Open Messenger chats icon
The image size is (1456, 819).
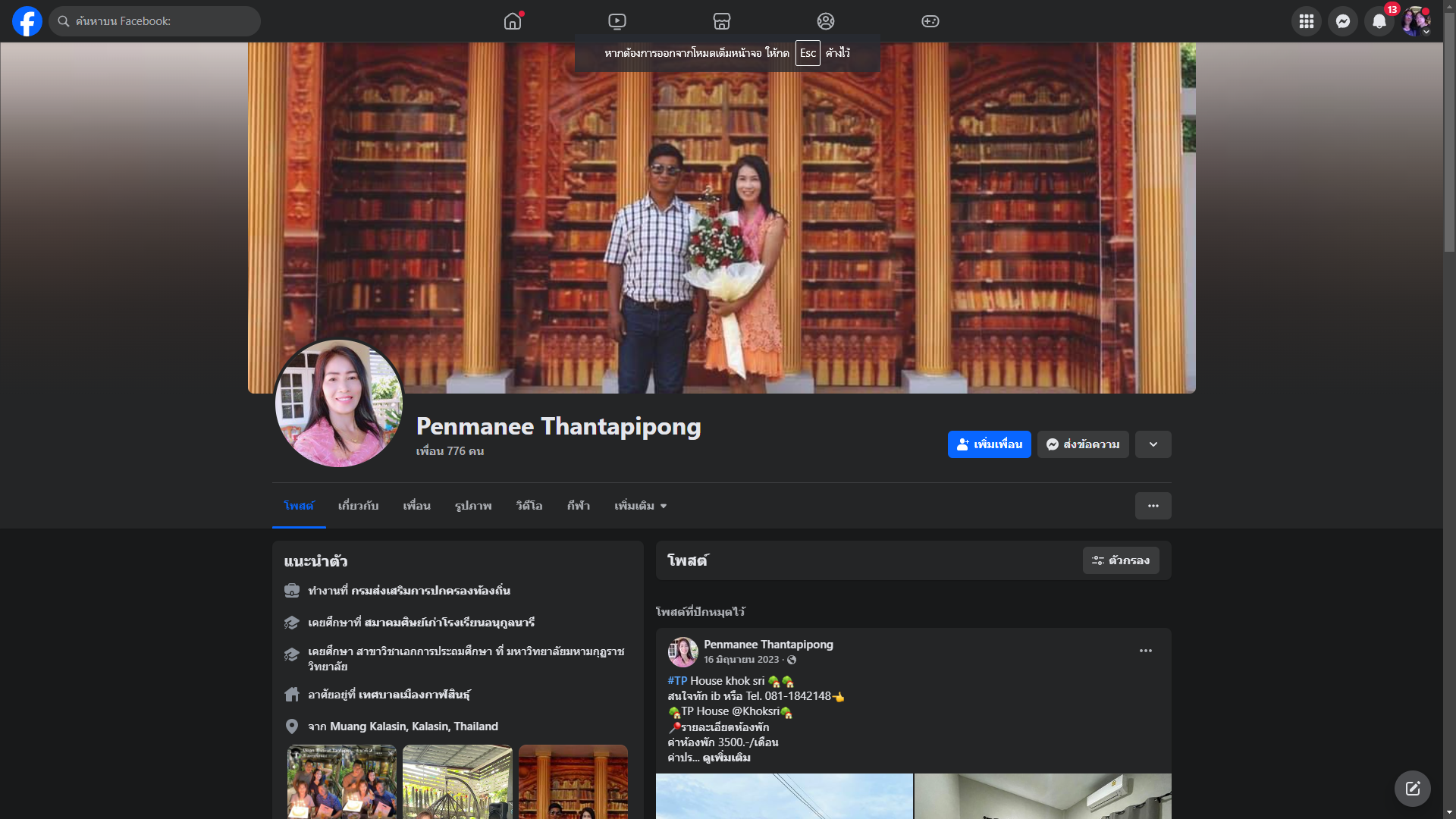(x=1342, y=21)
